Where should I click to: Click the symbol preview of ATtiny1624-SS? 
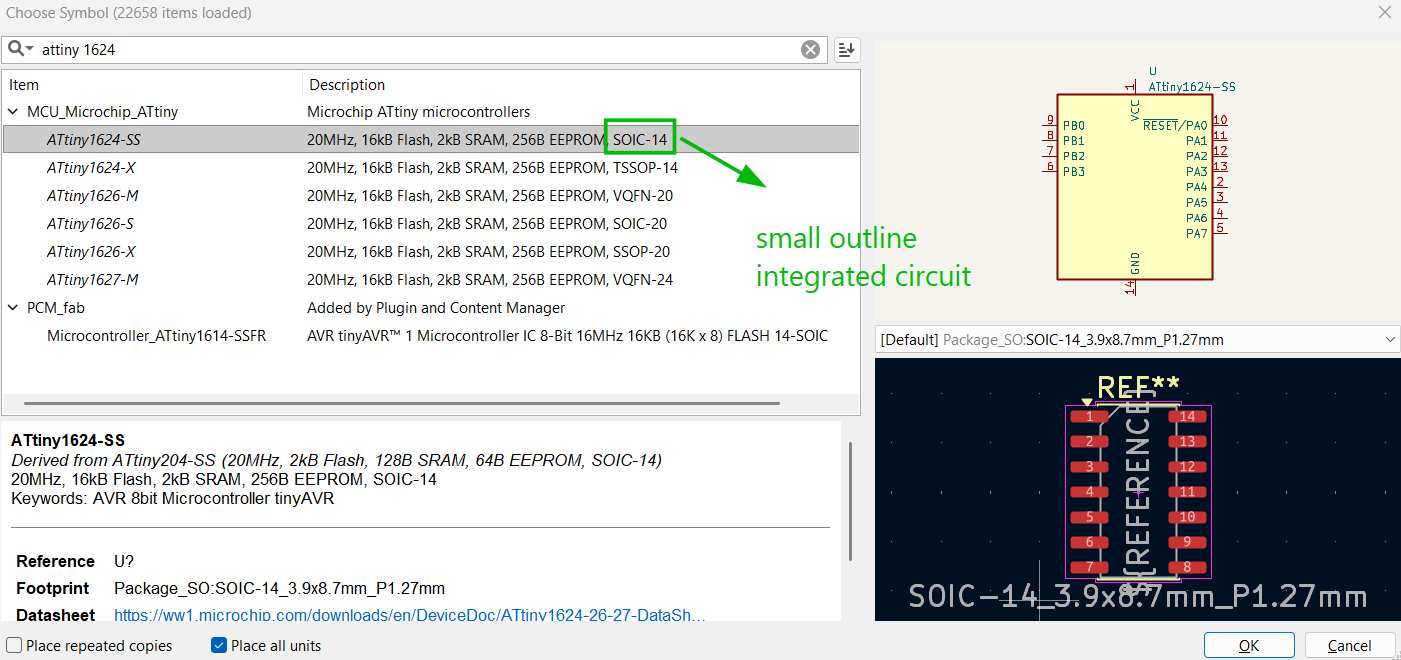click(x=1138, y=180)
